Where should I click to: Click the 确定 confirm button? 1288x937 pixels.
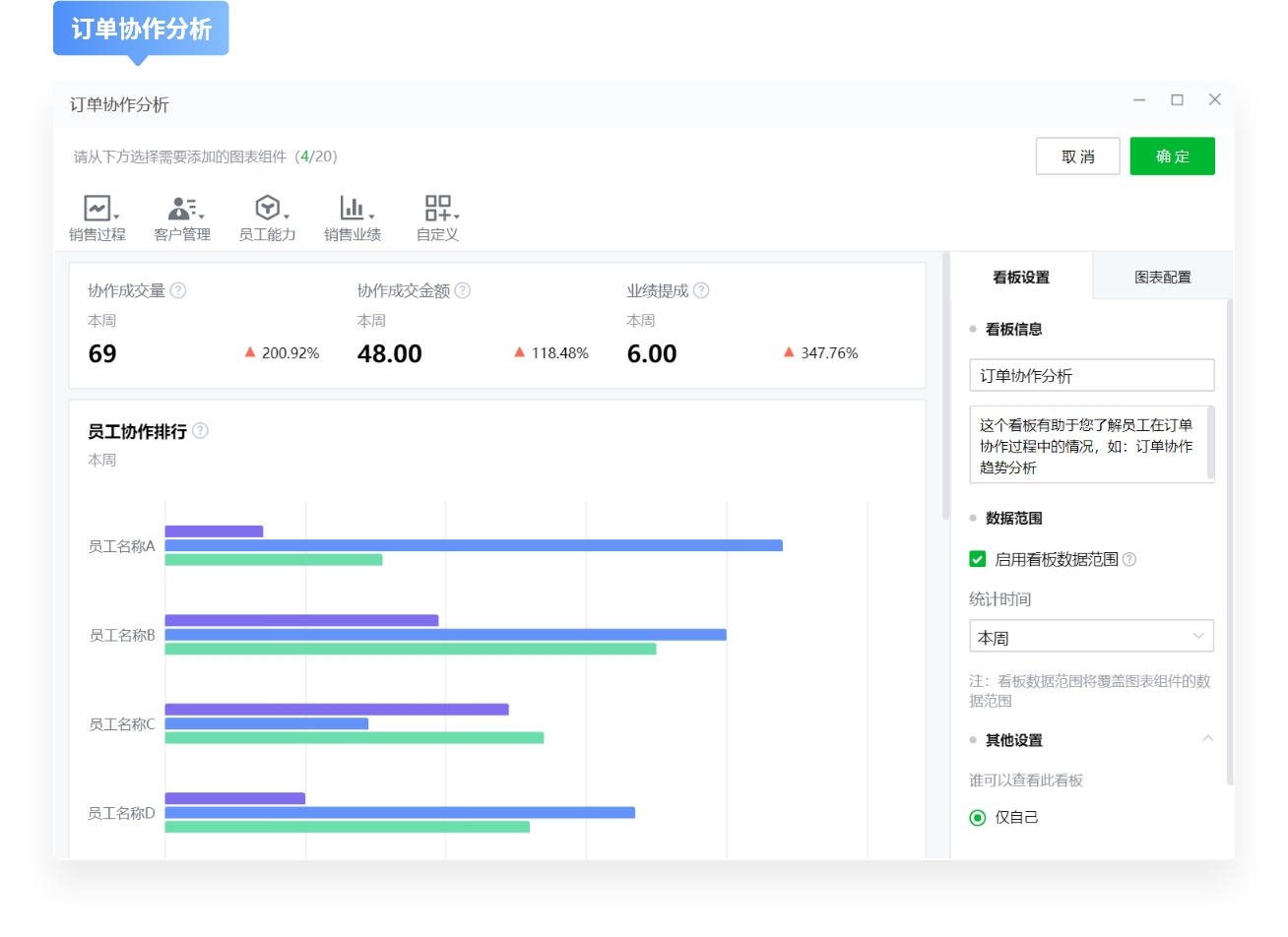click(1172, 156)
